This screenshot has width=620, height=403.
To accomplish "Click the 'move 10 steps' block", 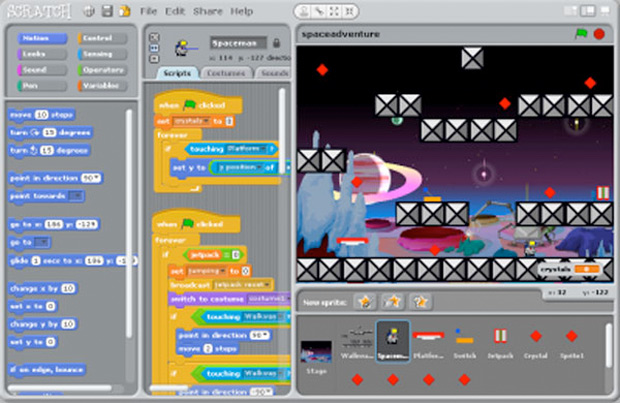I will (42, 115).
